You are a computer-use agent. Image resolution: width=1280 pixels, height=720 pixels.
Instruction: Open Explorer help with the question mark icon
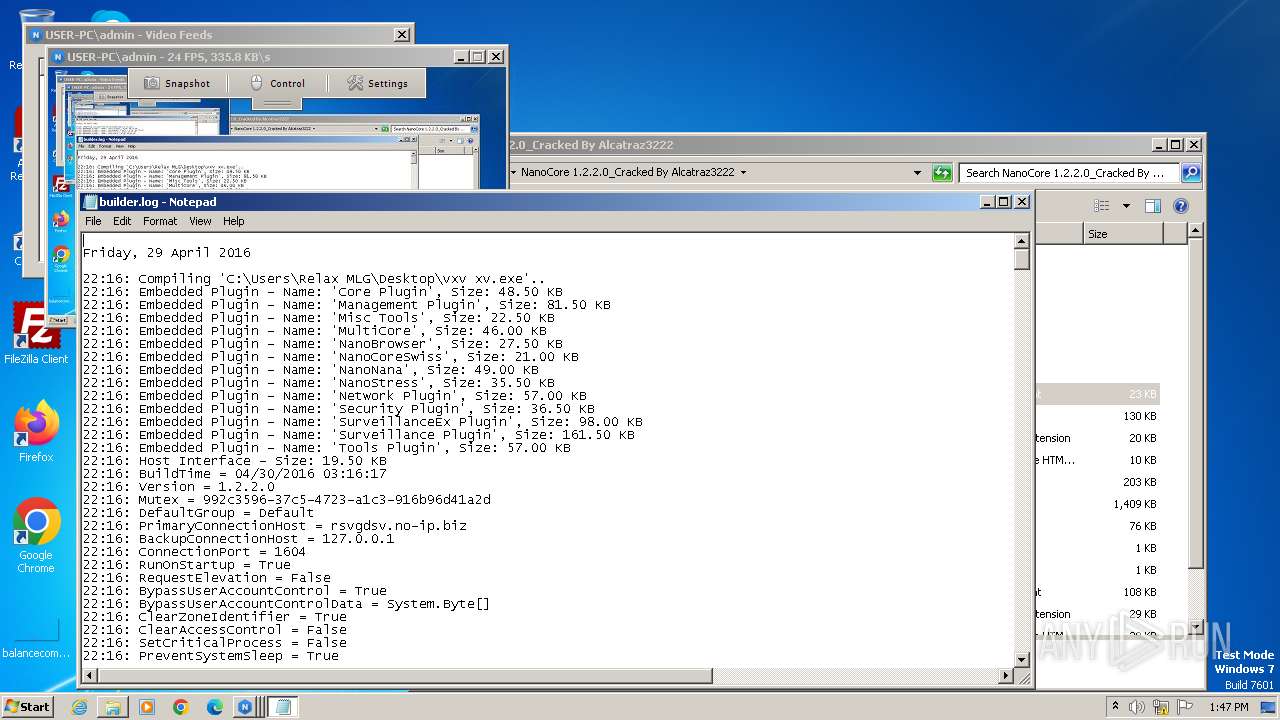1180,206
